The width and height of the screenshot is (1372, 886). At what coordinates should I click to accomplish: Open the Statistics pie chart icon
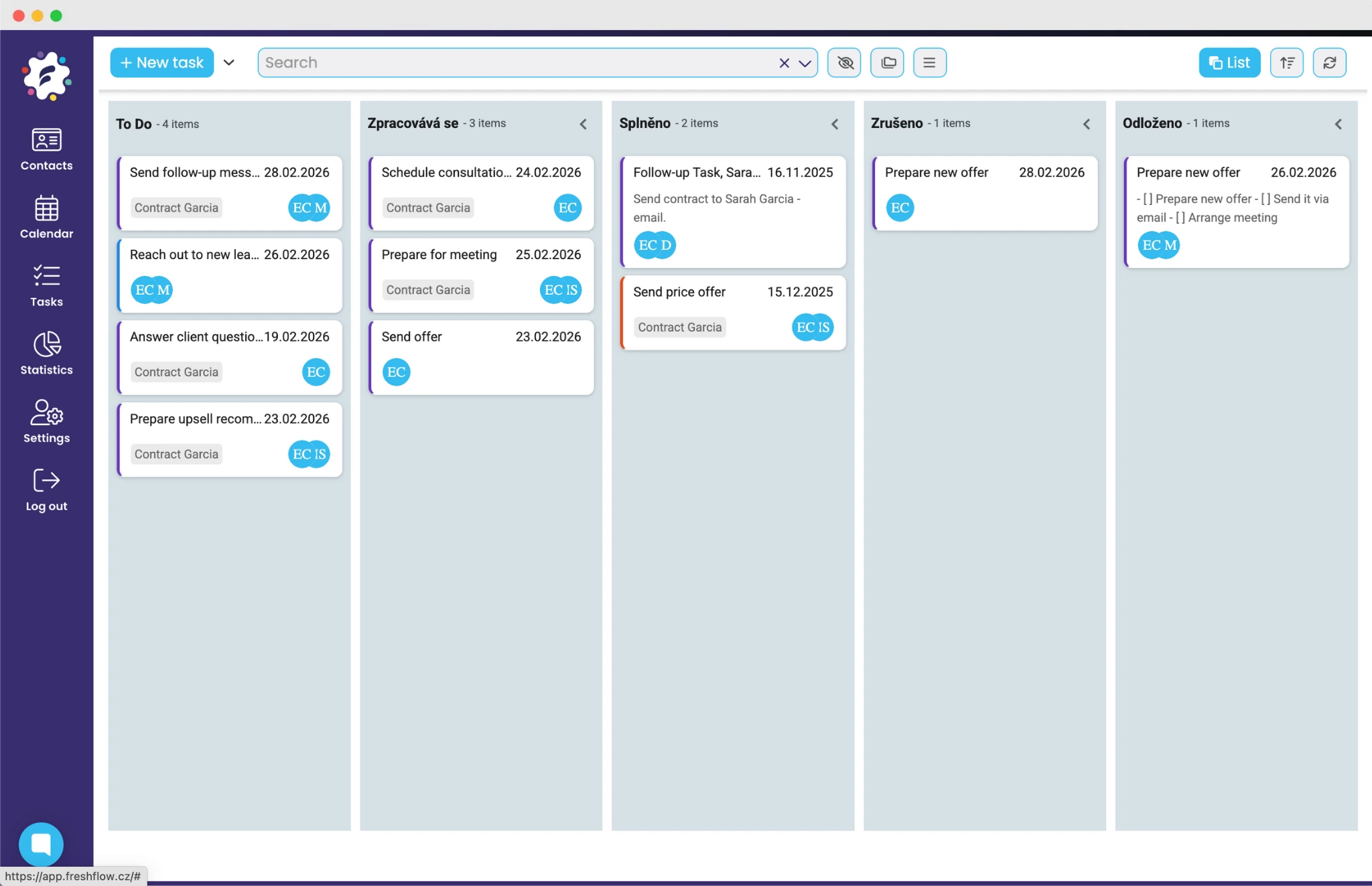46,352
